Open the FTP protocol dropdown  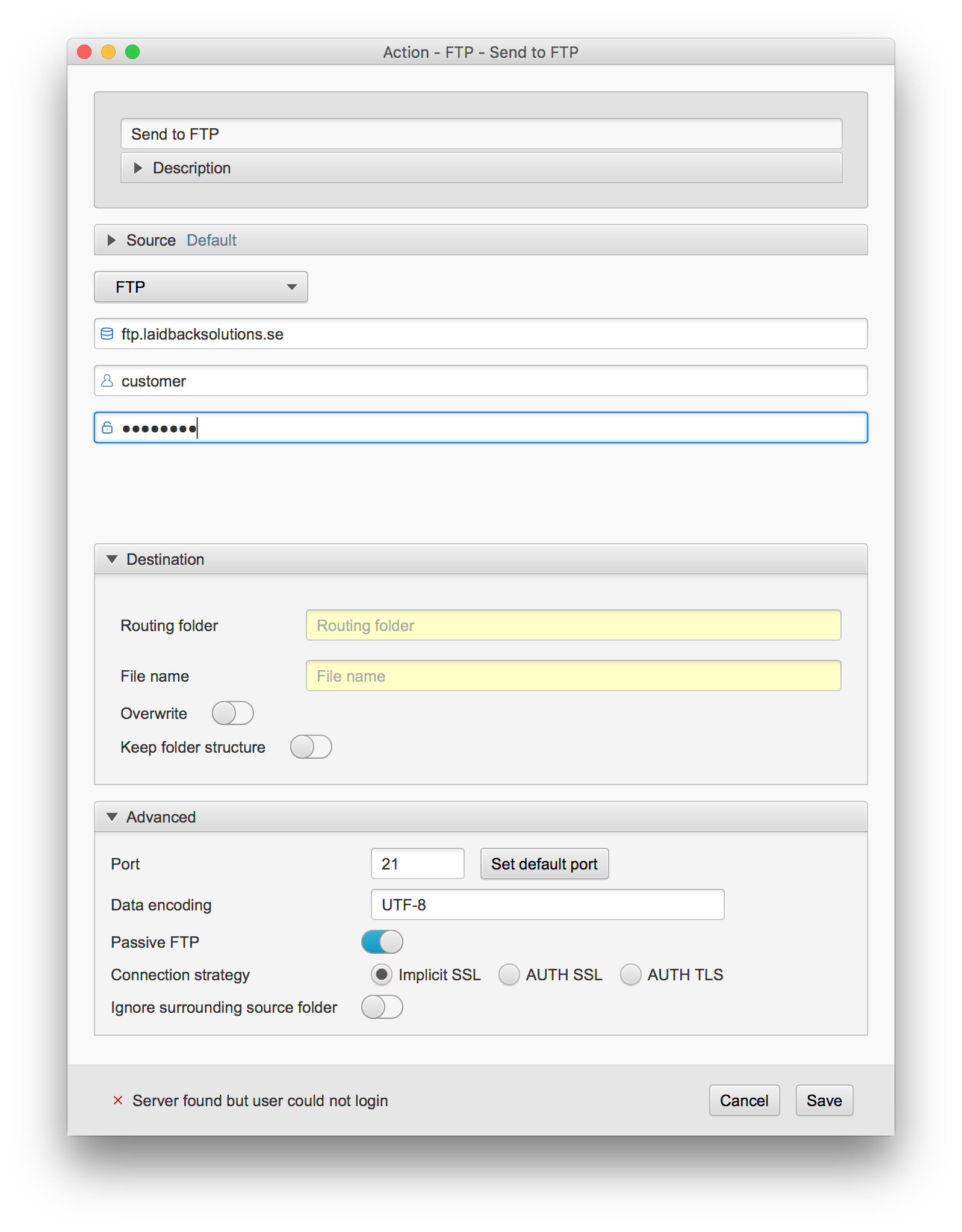click(x=201, y=287)
